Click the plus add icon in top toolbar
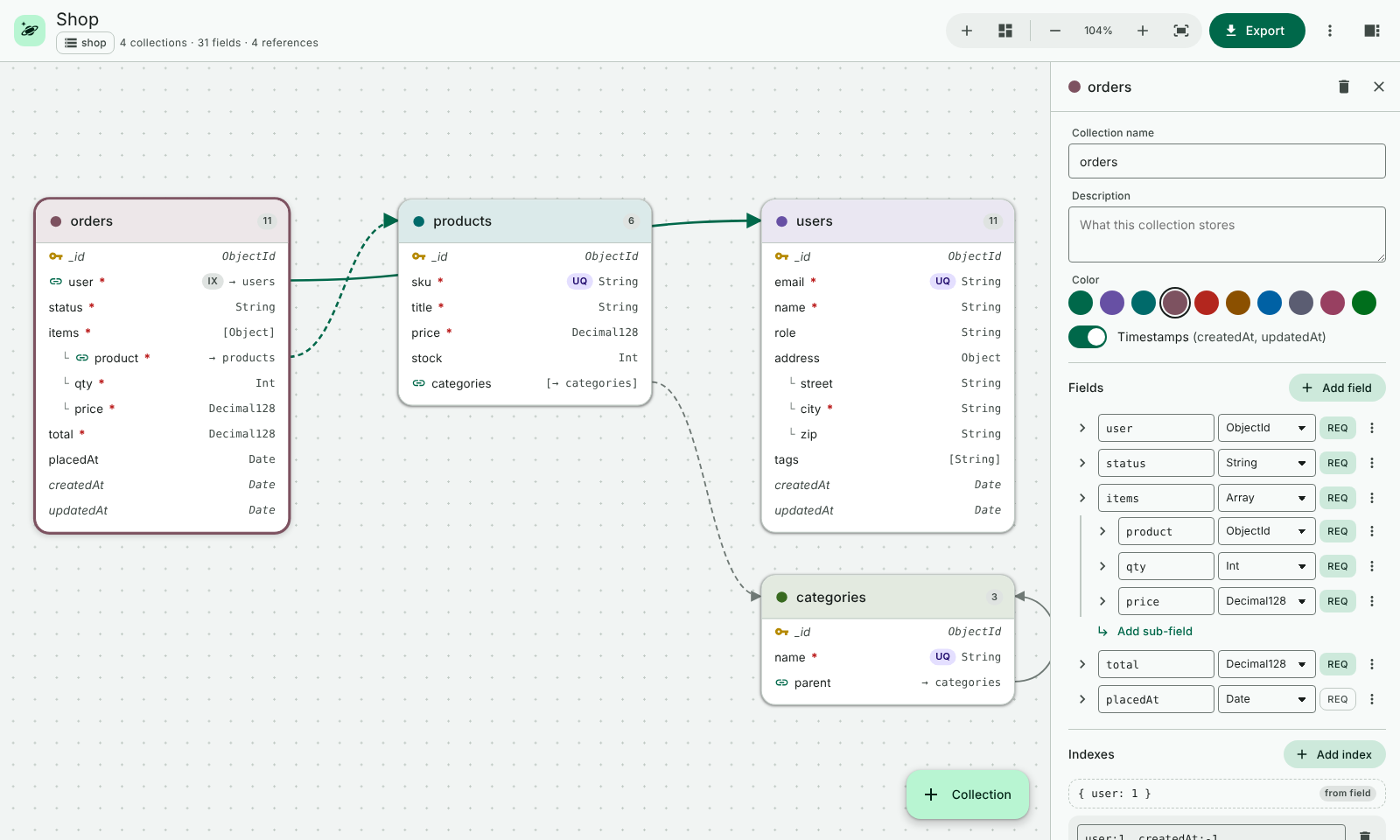The height and width of the screenshot is (840, 1400). (967, 31)
